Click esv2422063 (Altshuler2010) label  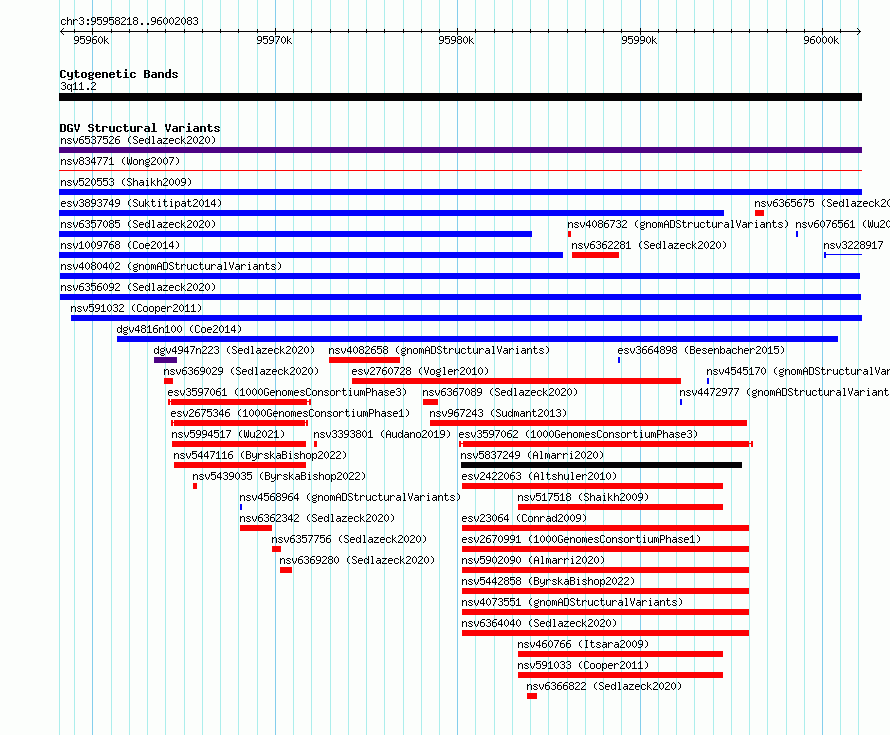tap(539, 476)
